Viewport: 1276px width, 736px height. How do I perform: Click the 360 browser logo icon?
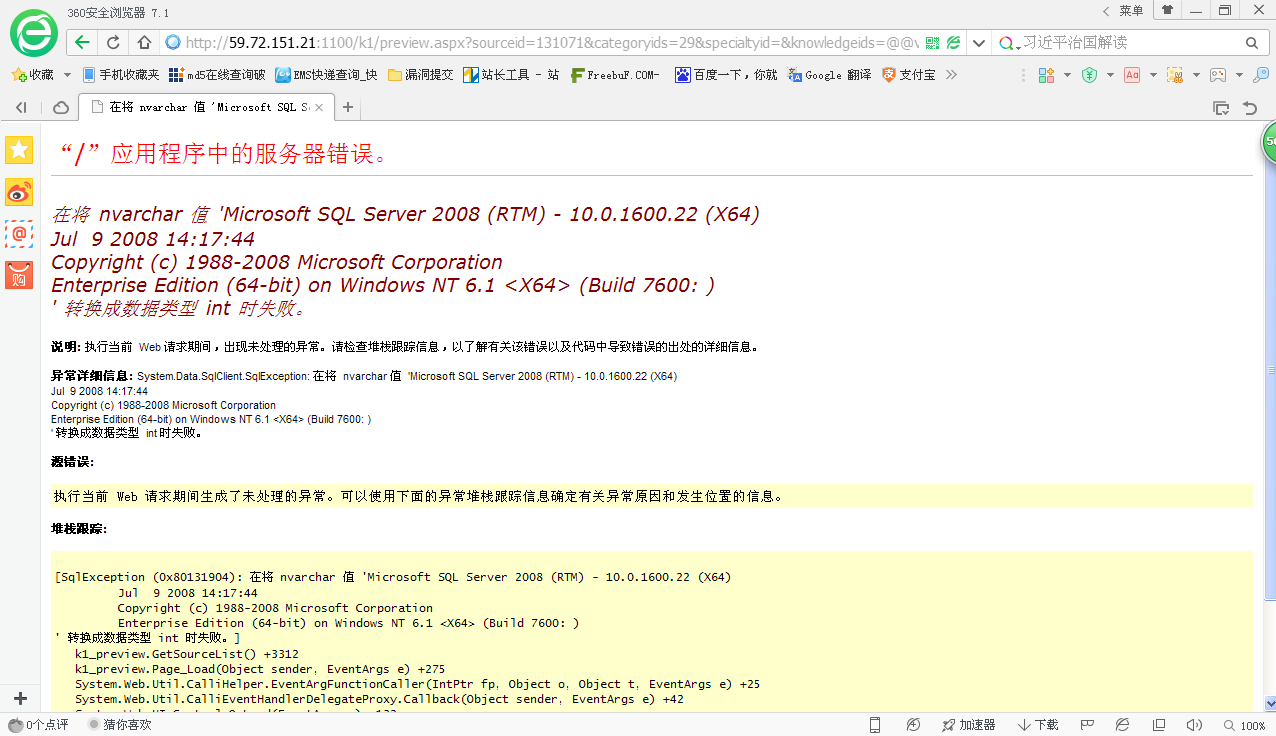pos(33,33)
